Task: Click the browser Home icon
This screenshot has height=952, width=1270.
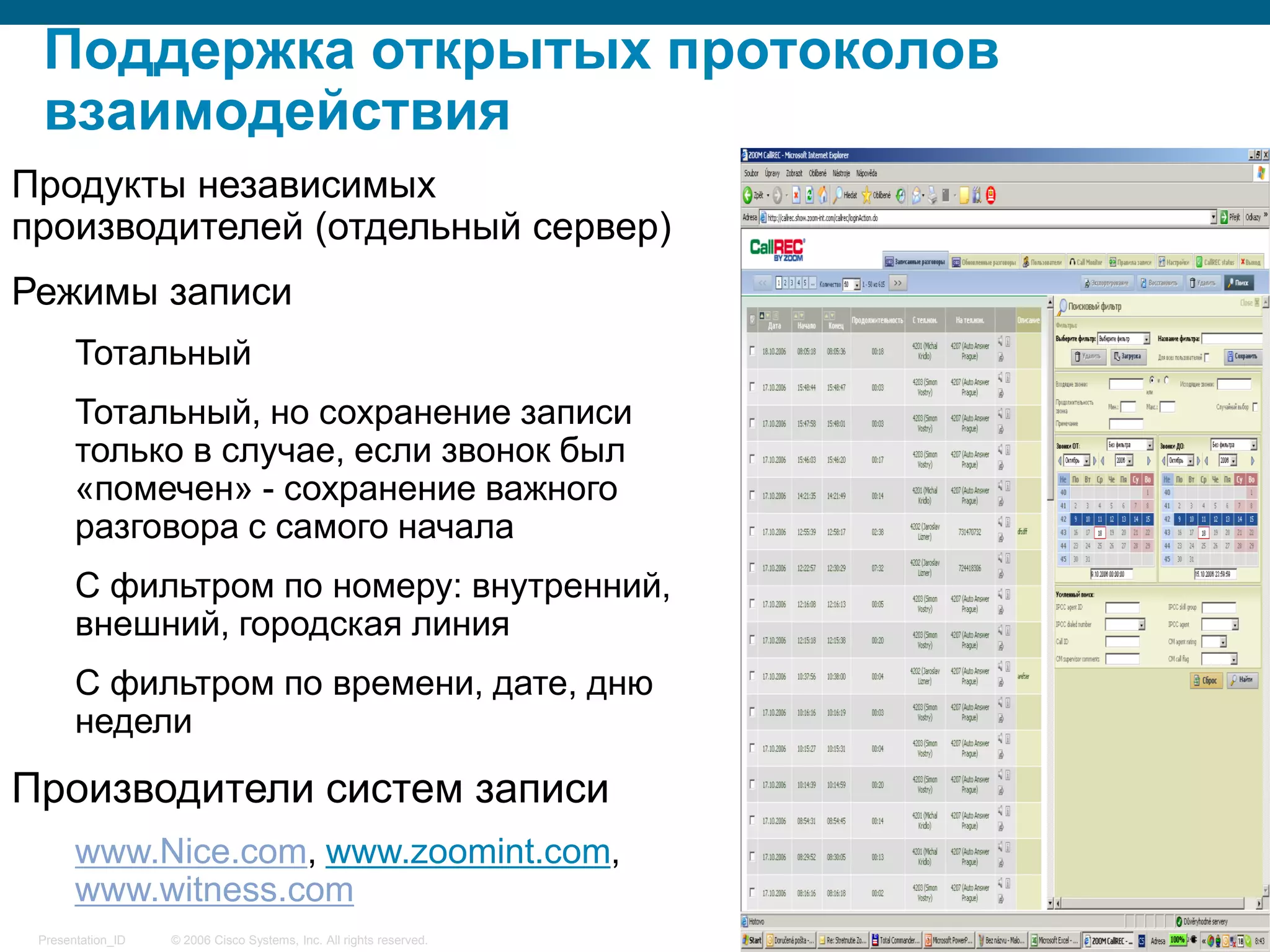Action: (823, 196)
